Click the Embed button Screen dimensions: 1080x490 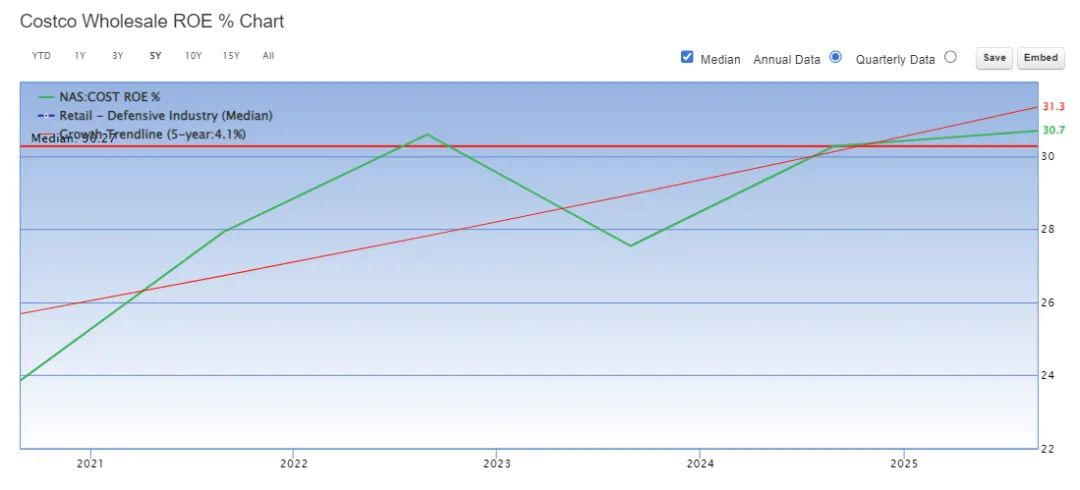(x=1041, y=59)
